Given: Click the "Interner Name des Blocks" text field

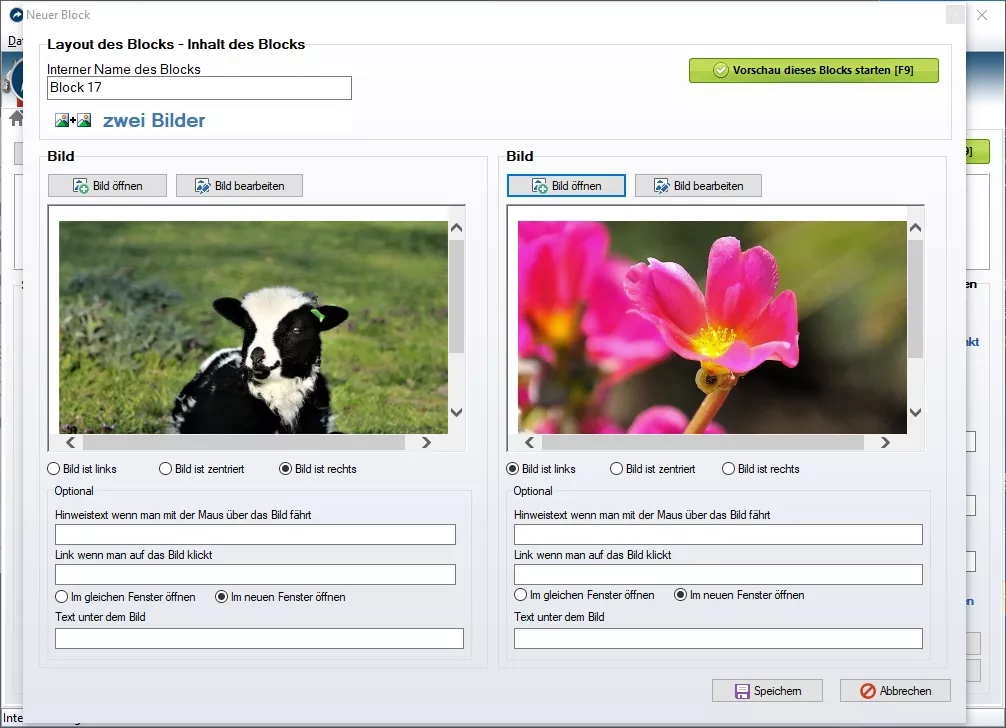Looking at the screenshot, I should point(199,88).
